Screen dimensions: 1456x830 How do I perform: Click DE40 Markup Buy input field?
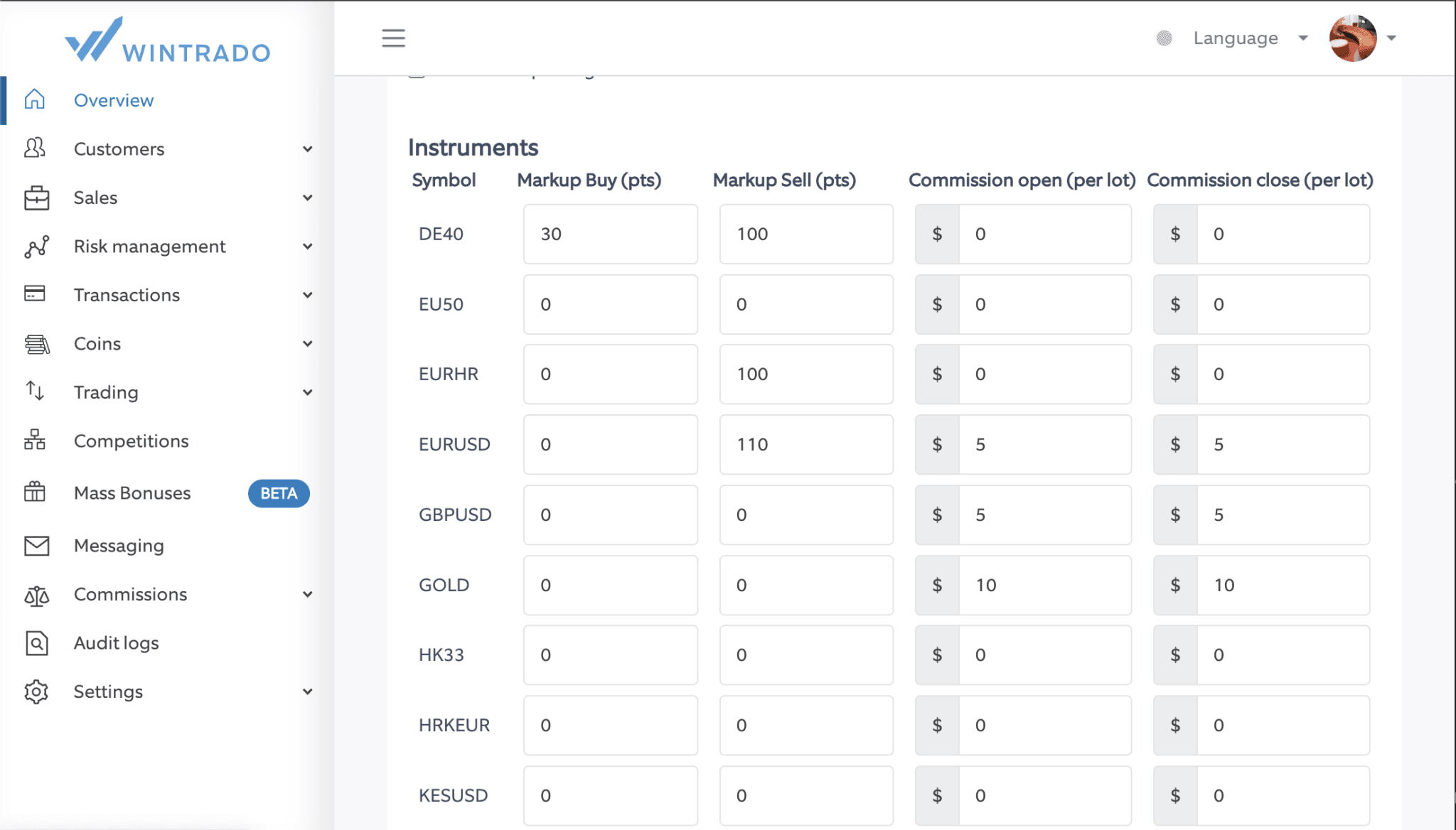[610, 234]
